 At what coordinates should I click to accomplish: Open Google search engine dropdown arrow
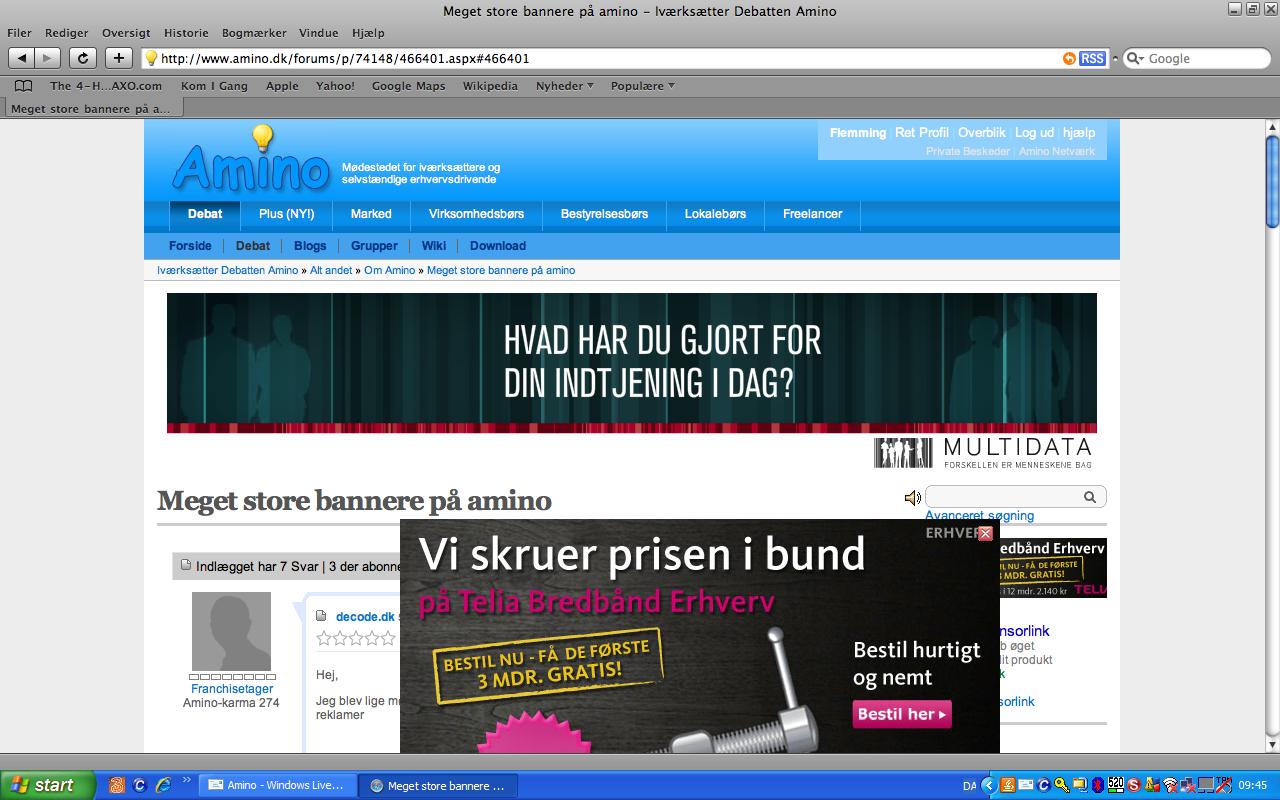click(1136, 59)
